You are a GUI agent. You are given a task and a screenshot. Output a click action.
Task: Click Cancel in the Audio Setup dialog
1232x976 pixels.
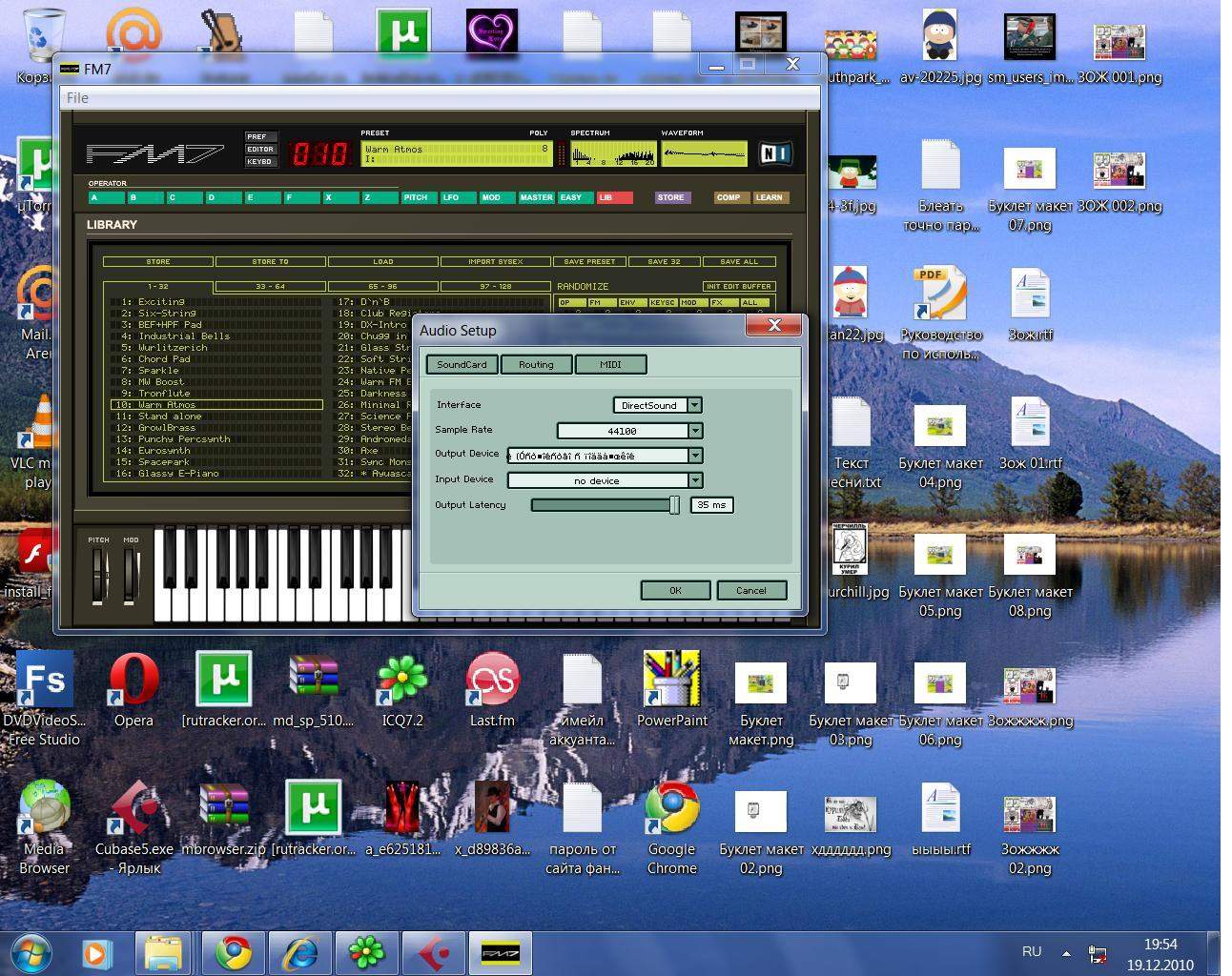click(751, 590)
